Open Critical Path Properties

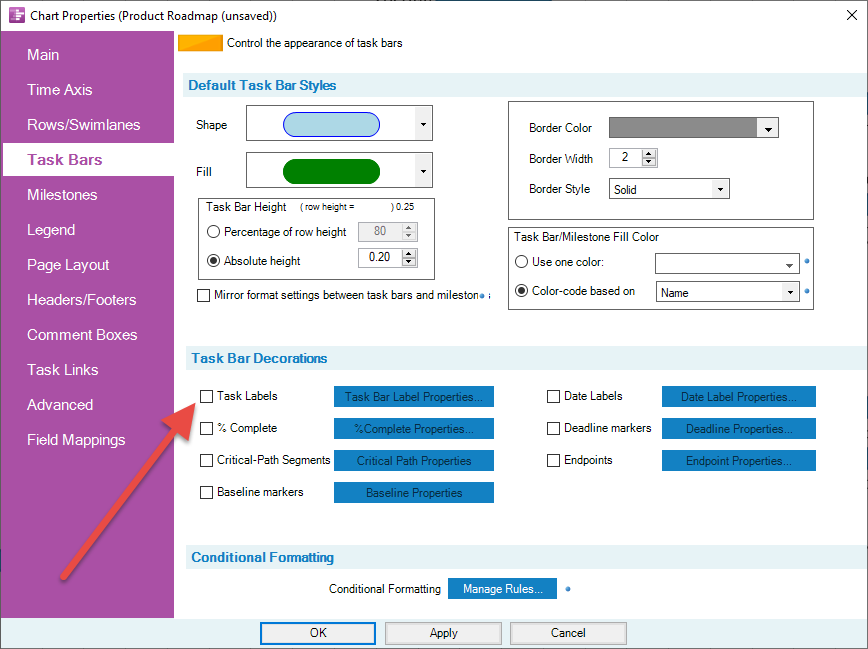point(414,461)
